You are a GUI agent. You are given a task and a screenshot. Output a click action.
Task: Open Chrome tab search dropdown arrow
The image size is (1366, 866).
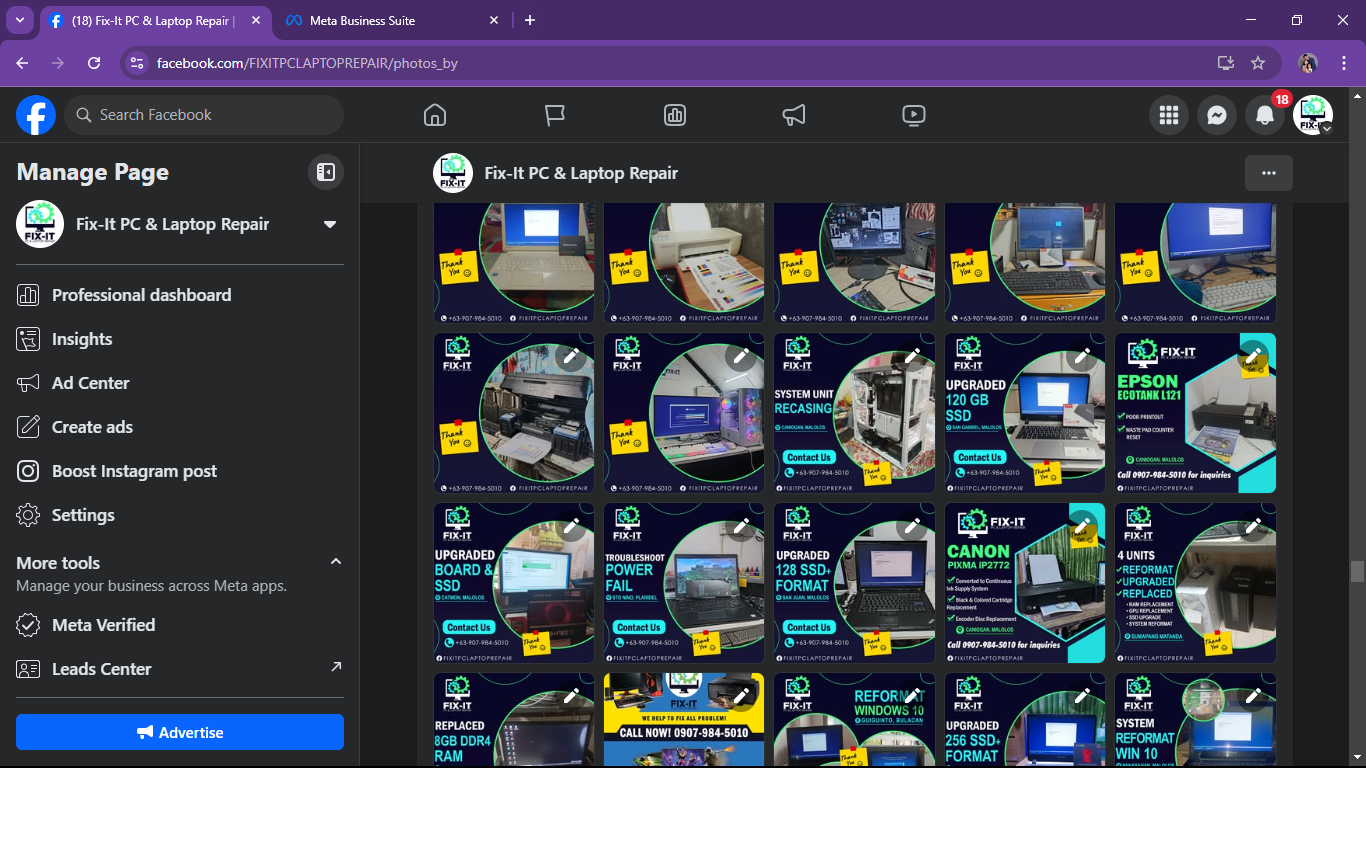click(x=20, y=20)
